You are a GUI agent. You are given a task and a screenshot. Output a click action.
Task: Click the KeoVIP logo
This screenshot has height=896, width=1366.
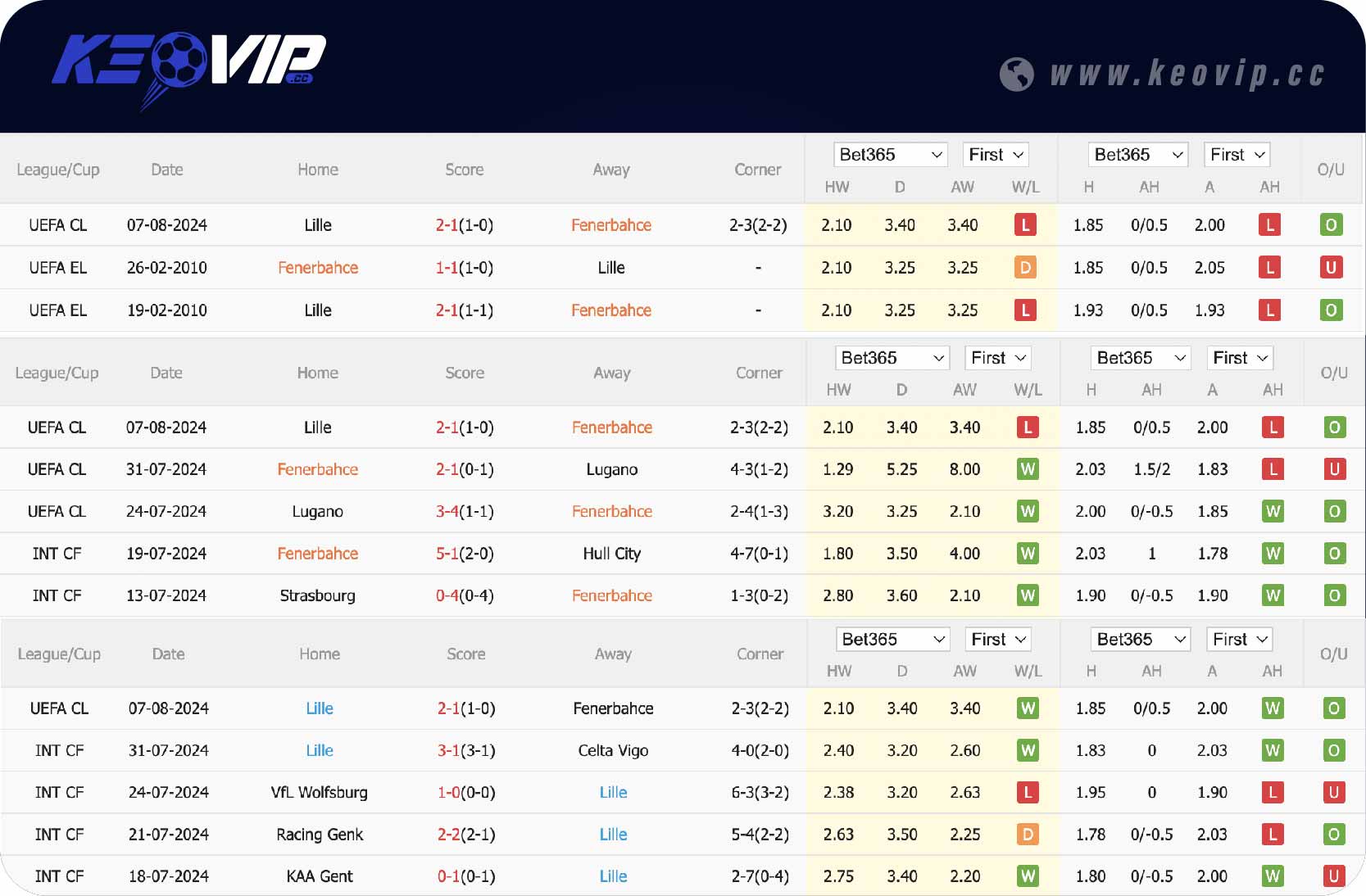coord(188,67)
